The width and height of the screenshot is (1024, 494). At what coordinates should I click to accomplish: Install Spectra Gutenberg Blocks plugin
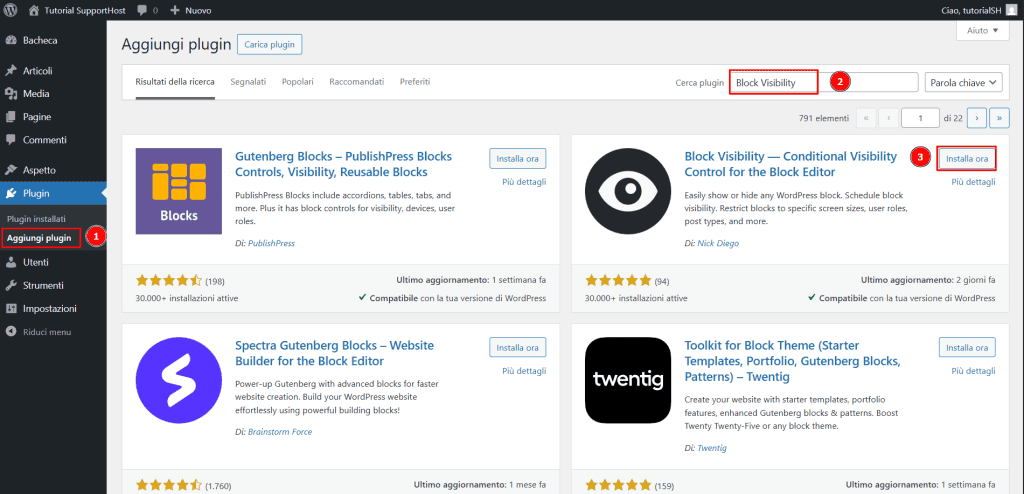(518, 348)
